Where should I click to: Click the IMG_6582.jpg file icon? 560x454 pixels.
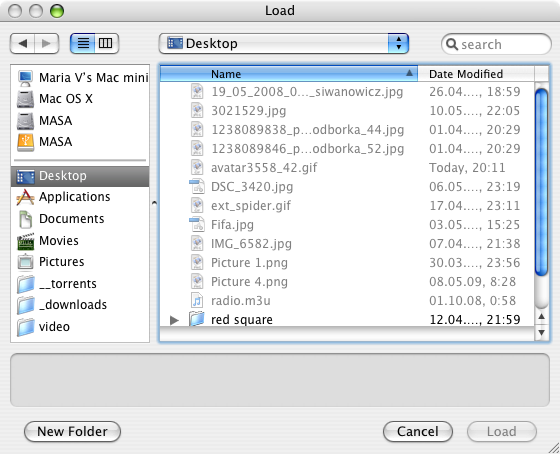(197, 243)
